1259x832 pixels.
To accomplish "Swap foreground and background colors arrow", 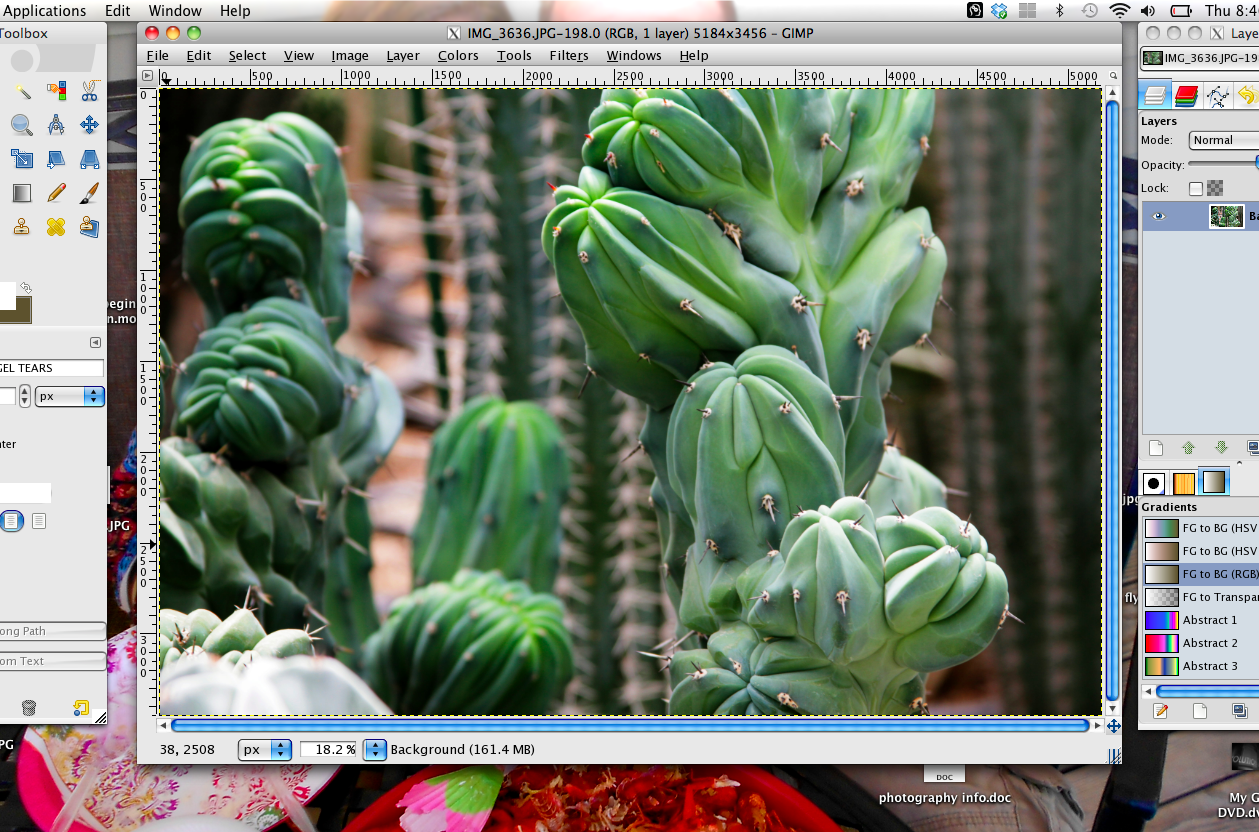I will (26, 288).
